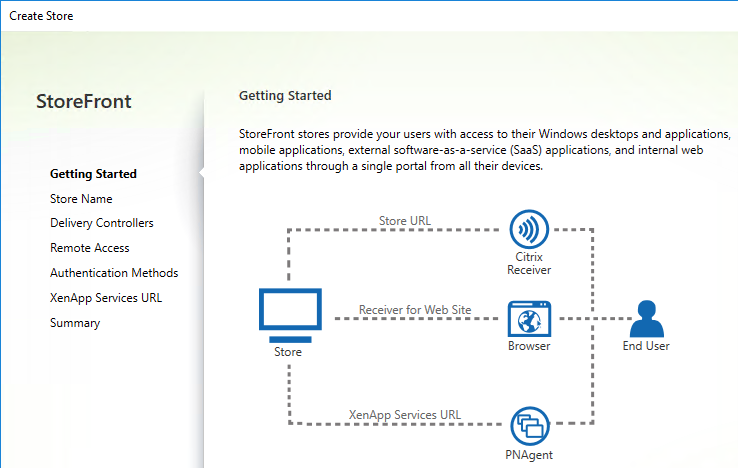The image size is (738, 468).
Task: Click the Store URL diagram label
Action: pos(405,221)
